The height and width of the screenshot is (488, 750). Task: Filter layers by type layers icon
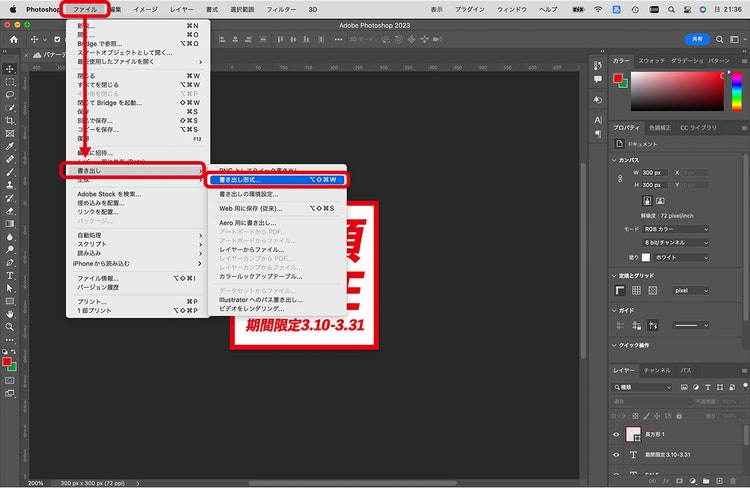(708, 387)
